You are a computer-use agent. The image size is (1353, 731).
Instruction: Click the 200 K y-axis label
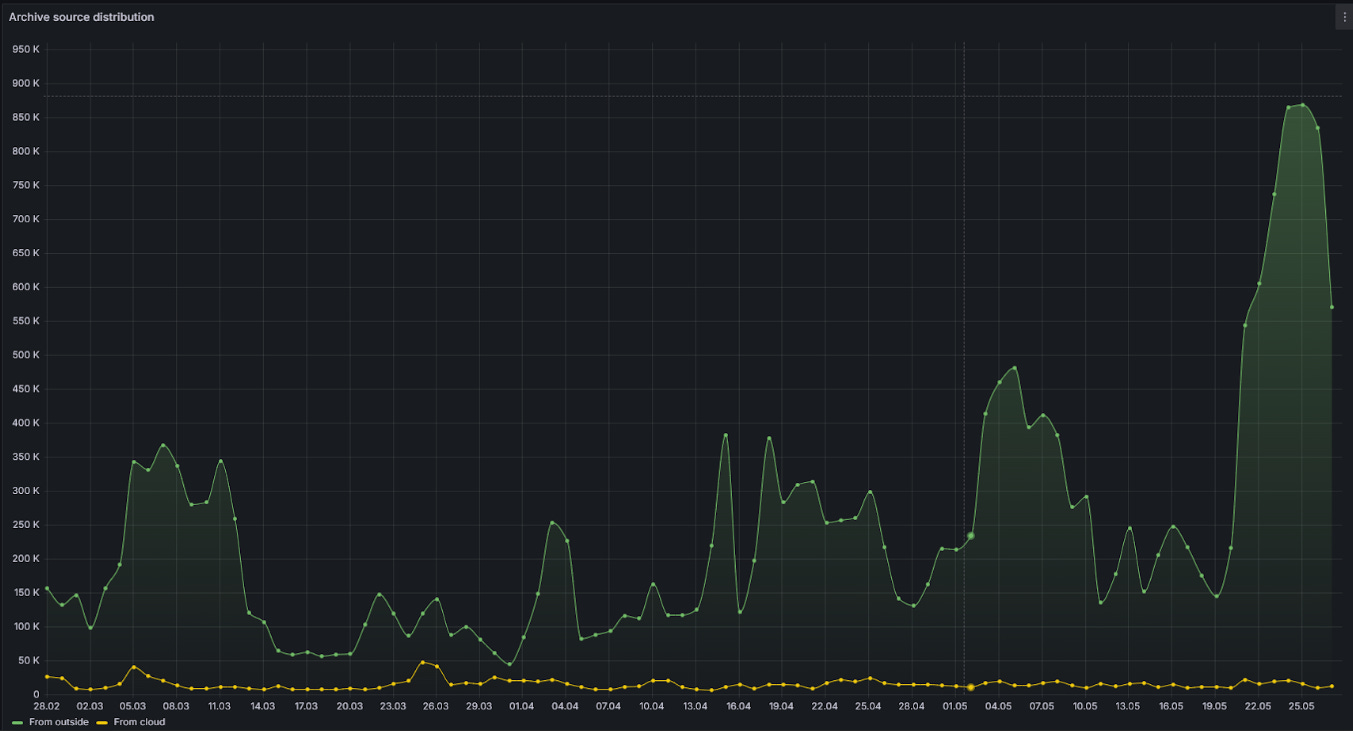click(26, 559)
